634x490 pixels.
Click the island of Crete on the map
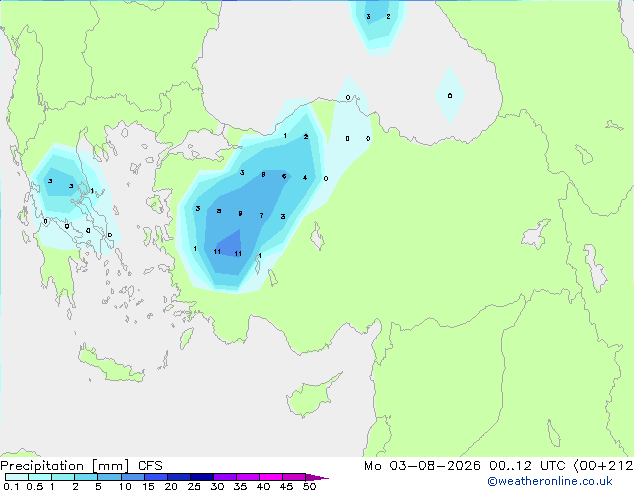109,365
